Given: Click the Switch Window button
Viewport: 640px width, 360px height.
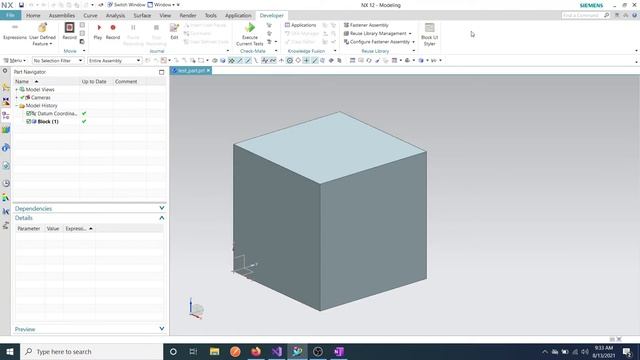Looking at the screenshot, I should 126,5.
